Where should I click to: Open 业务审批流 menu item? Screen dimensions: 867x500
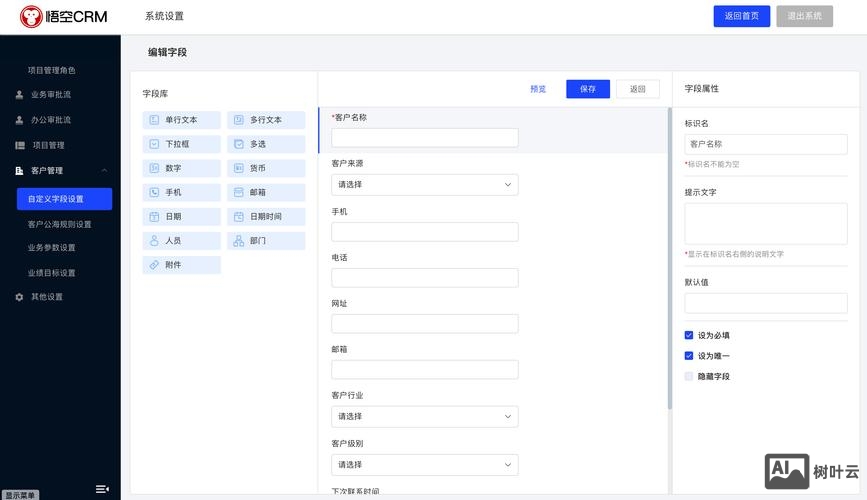coord(51,95)
